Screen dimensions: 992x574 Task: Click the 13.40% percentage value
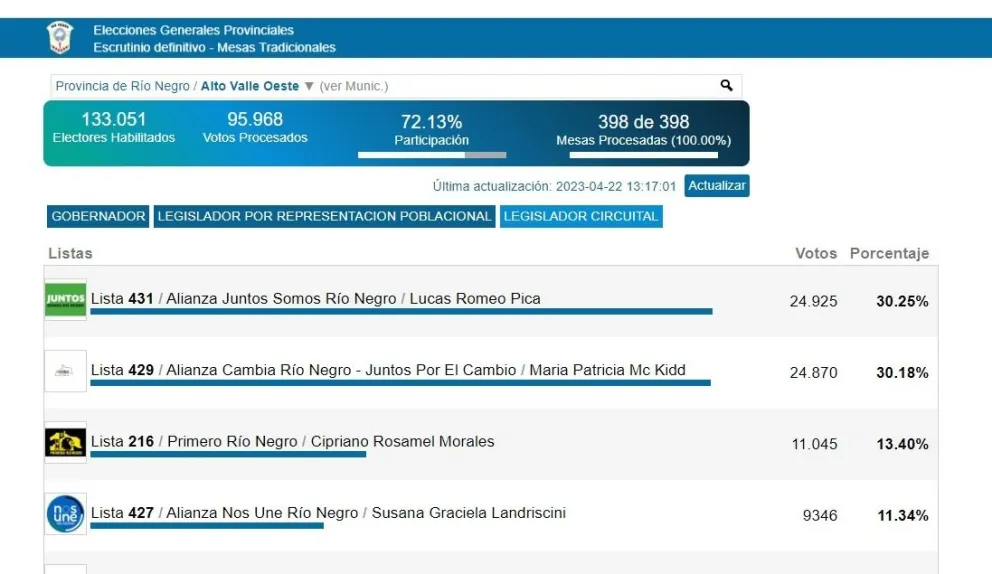click(902, 444)
